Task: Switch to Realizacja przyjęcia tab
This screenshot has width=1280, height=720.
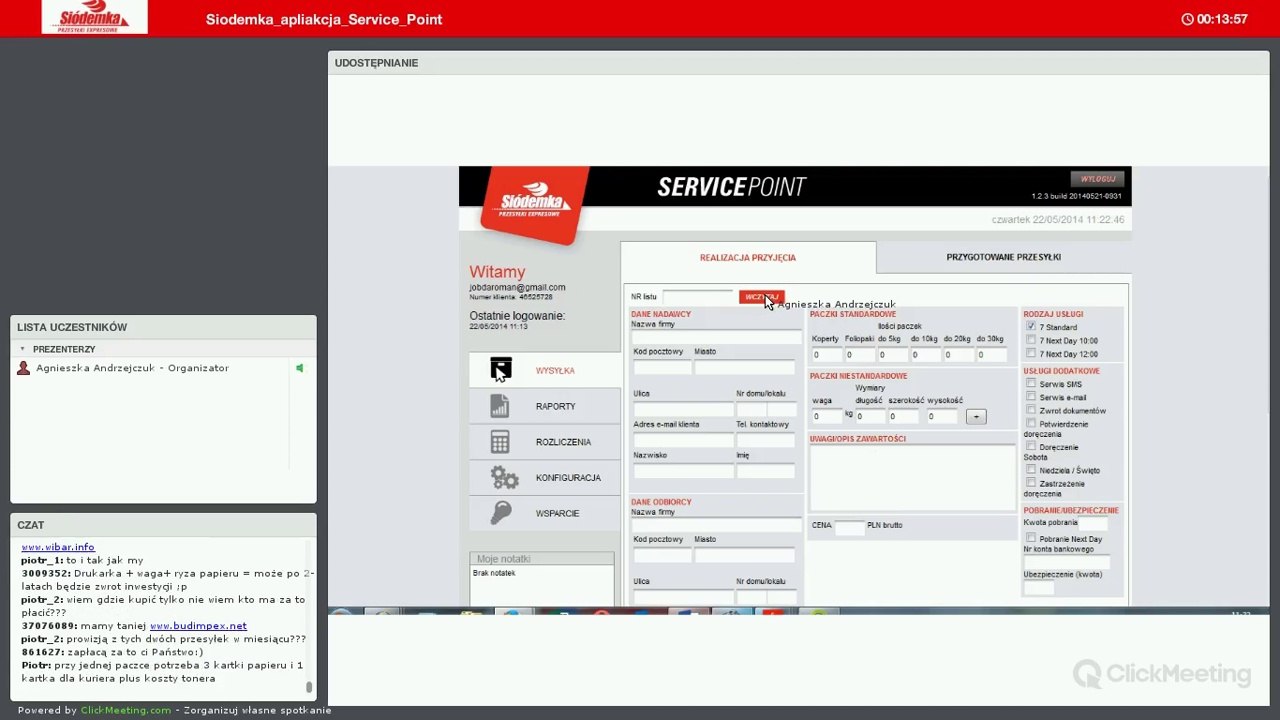Action: (x=748, y=257)
